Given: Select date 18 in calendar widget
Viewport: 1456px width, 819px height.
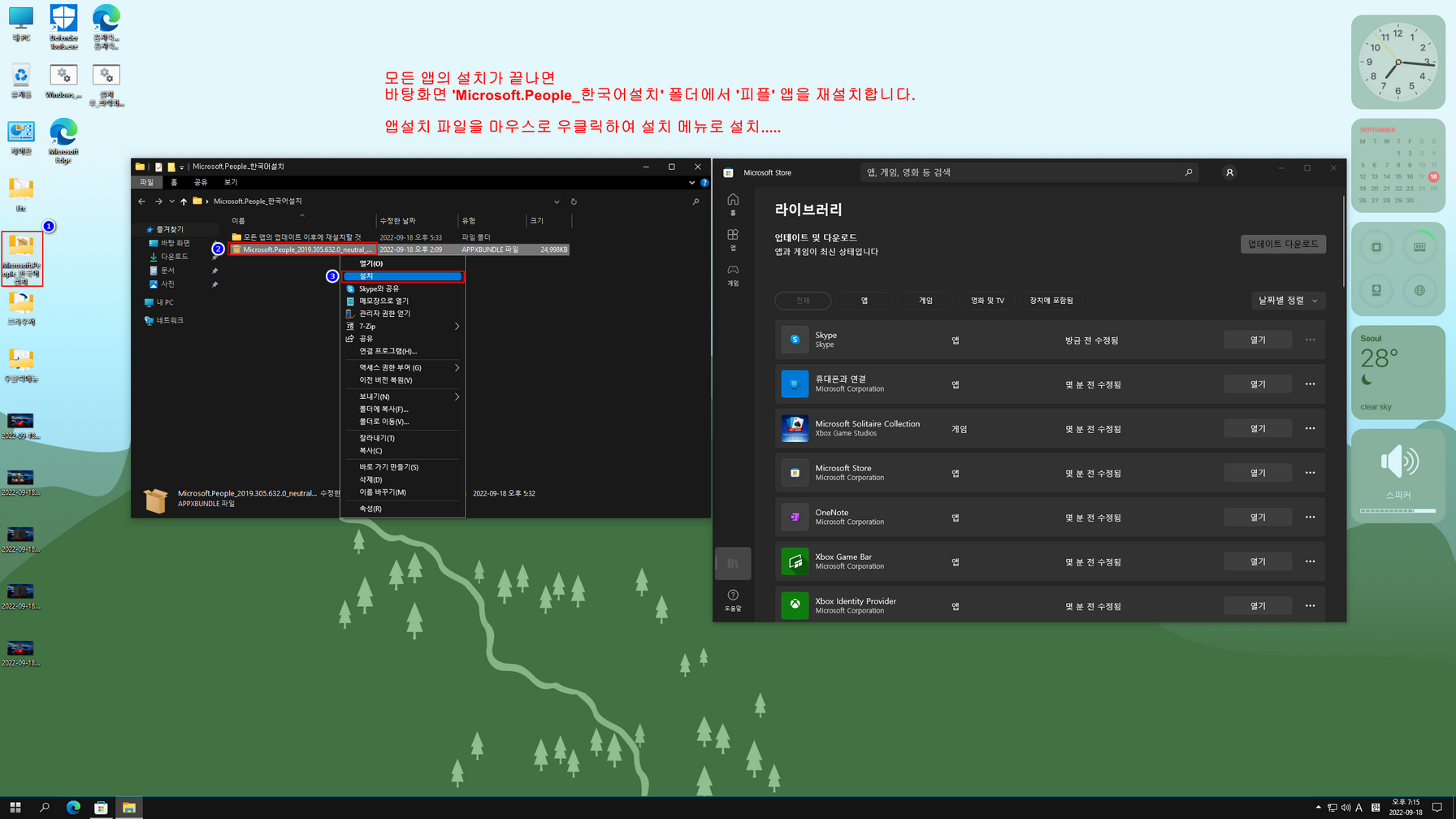Looking at the screenshot, I should click(x=1433, y=176).
